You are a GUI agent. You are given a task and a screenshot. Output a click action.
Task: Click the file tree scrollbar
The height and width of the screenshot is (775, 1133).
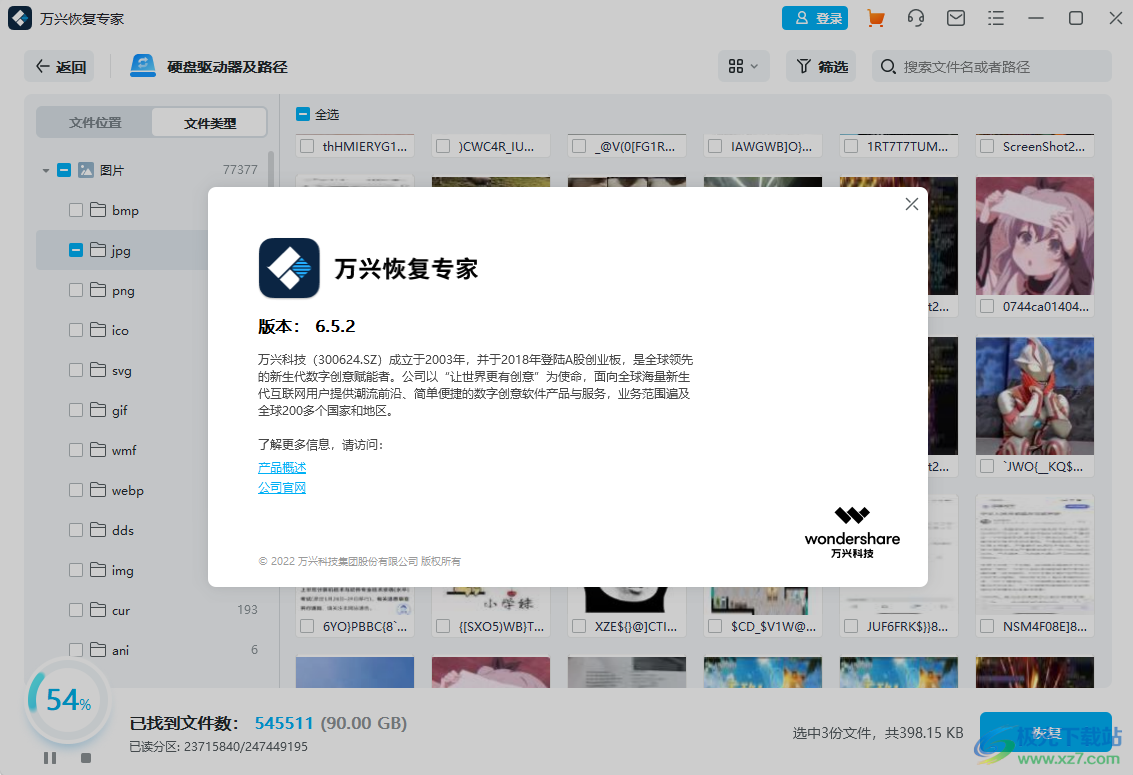click(271, 167)
